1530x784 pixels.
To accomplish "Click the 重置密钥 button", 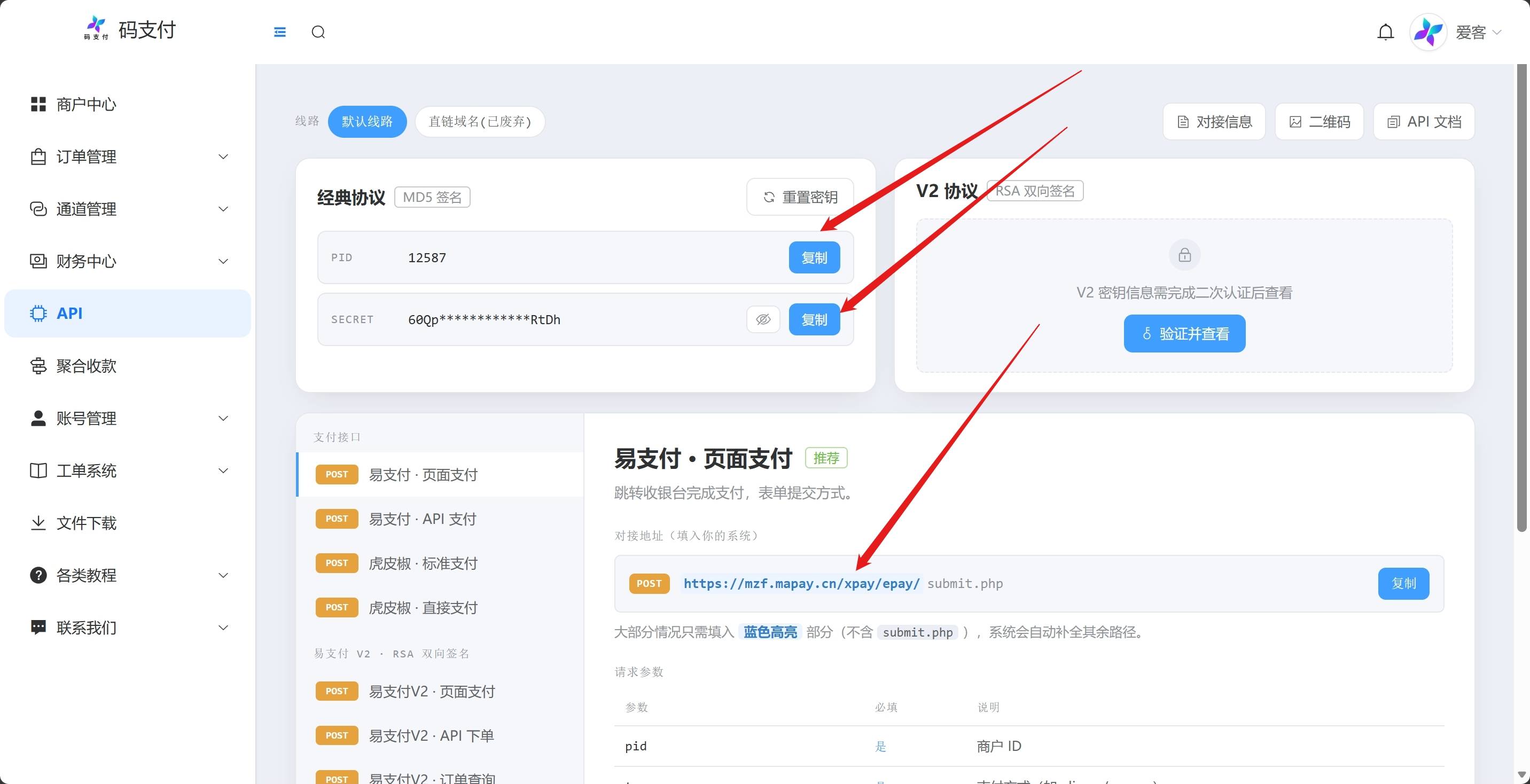I will pyautogui.click(x=800, y=197).
